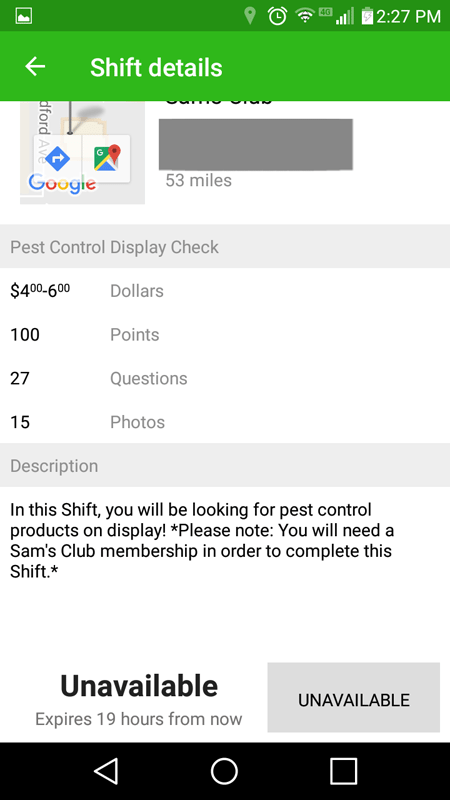Tap the picture notification icon
Screen dimensions: 450x800
pos(24,16)
